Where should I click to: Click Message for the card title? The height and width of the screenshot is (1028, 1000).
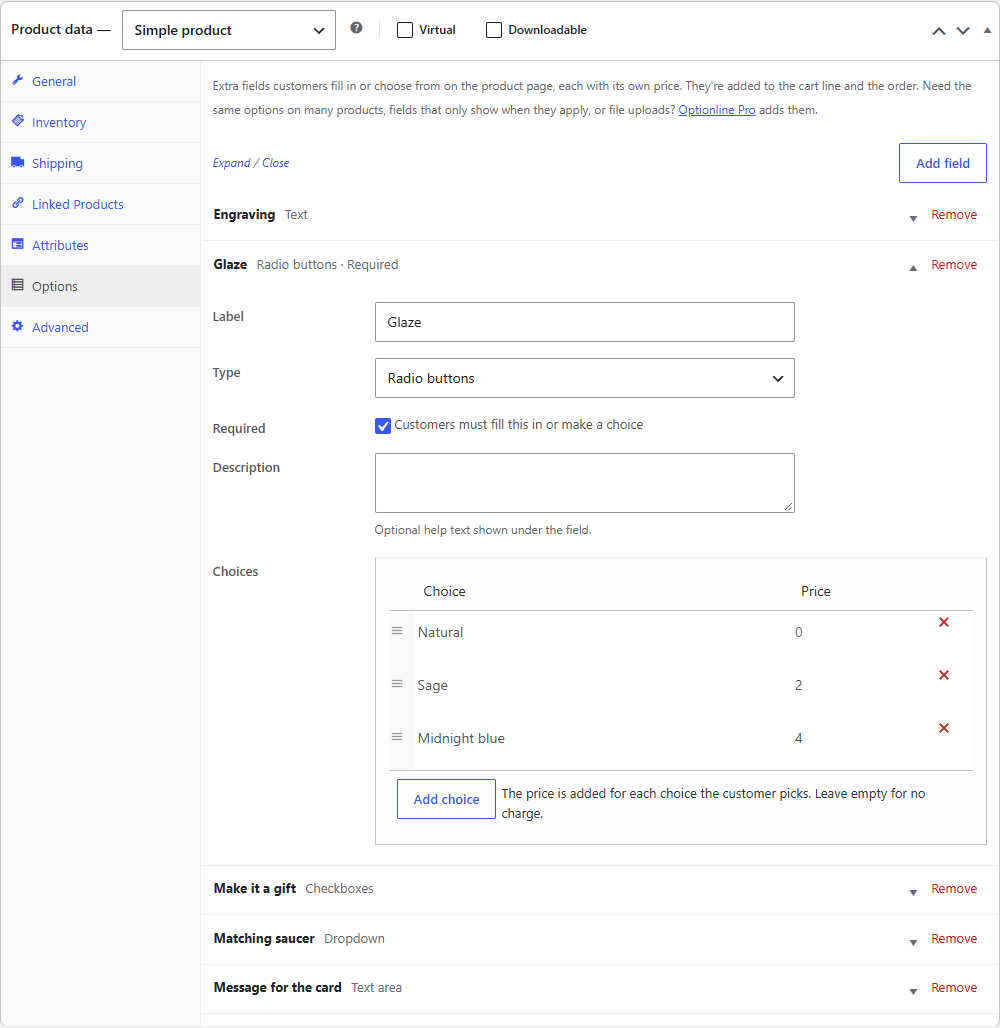pos(277,987)
